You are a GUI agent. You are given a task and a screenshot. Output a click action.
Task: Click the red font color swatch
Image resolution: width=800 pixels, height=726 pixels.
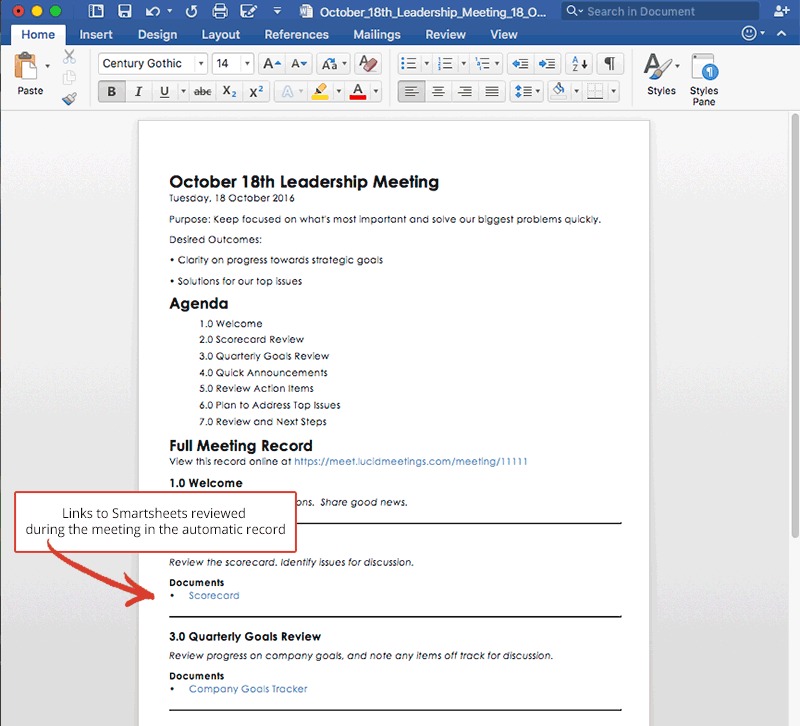coord(359,91)
